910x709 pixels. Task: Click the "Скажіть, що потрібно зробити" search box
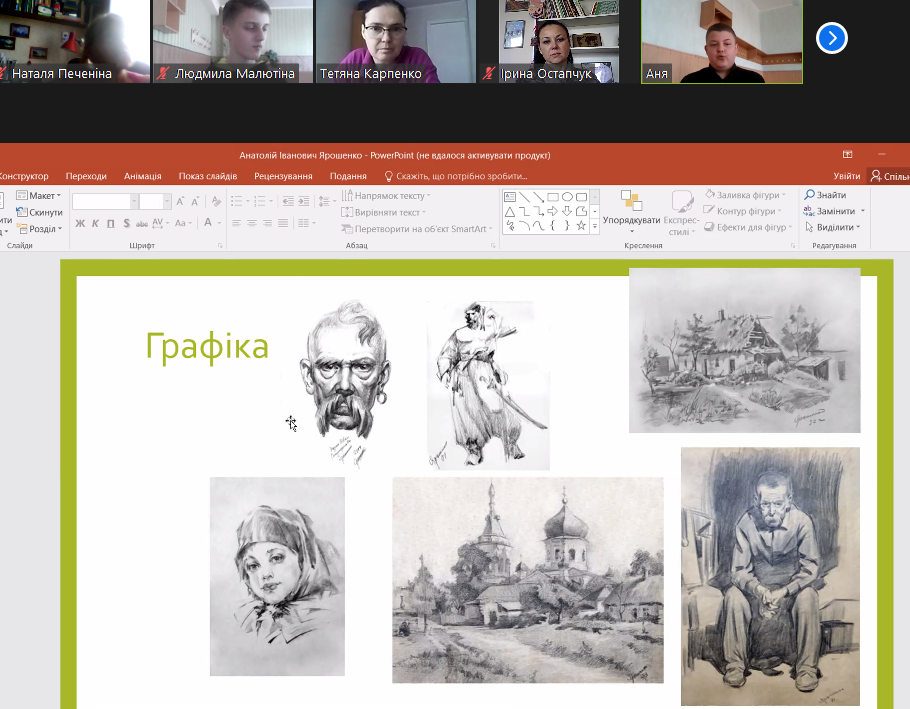point(456,176)
